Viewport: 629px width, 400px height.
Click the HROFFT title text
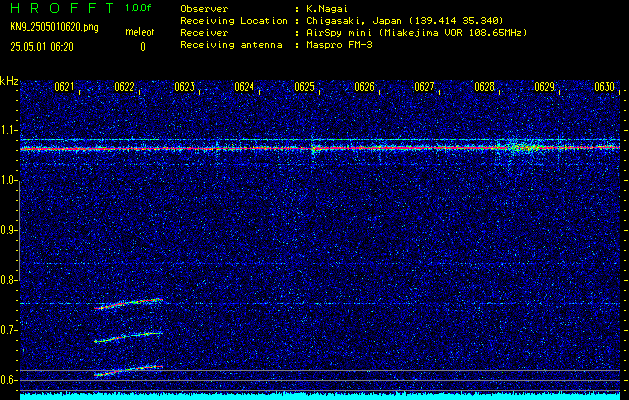(x=62, y=8)
